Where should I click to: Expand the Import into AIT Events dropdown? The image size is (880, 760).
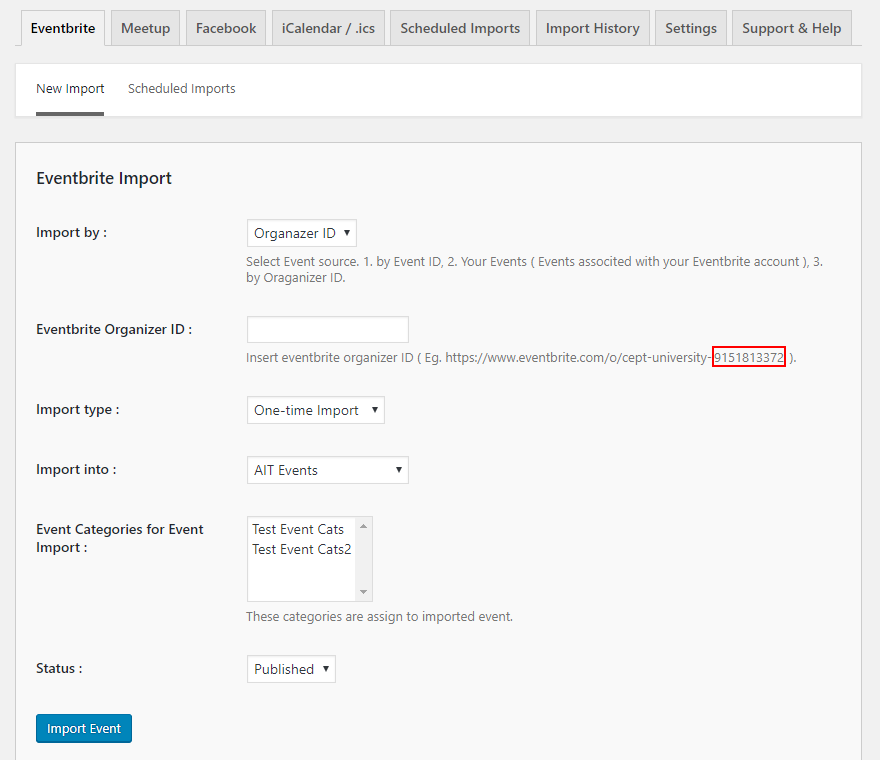point(327,470)
